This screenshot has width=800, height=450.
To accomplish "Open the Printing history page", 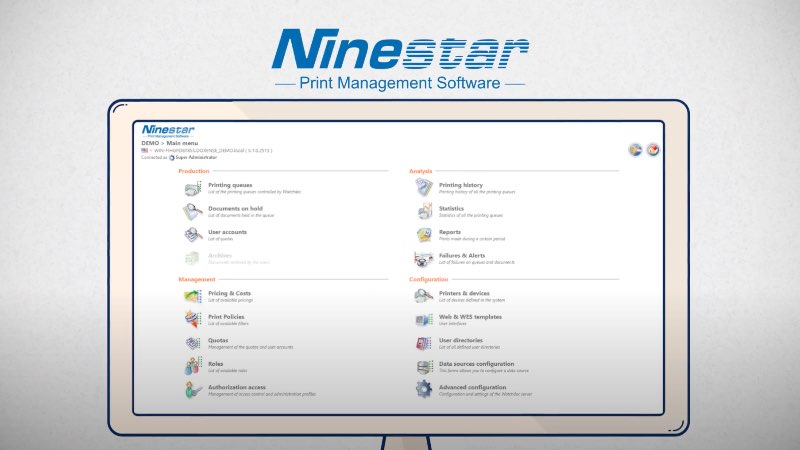I will click(461, 185).
